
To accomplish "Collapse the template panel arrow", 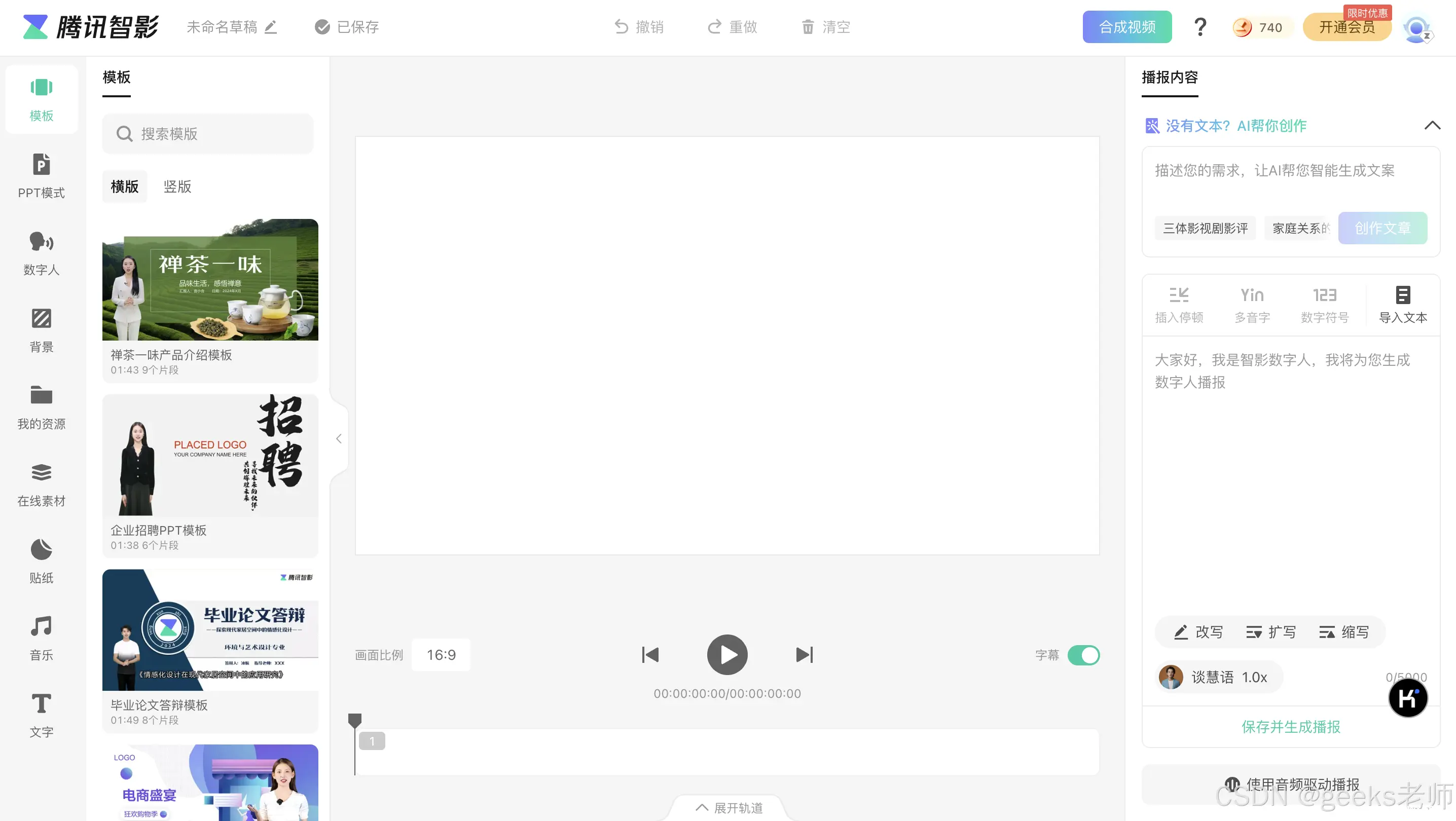I will tap(339, 438).
